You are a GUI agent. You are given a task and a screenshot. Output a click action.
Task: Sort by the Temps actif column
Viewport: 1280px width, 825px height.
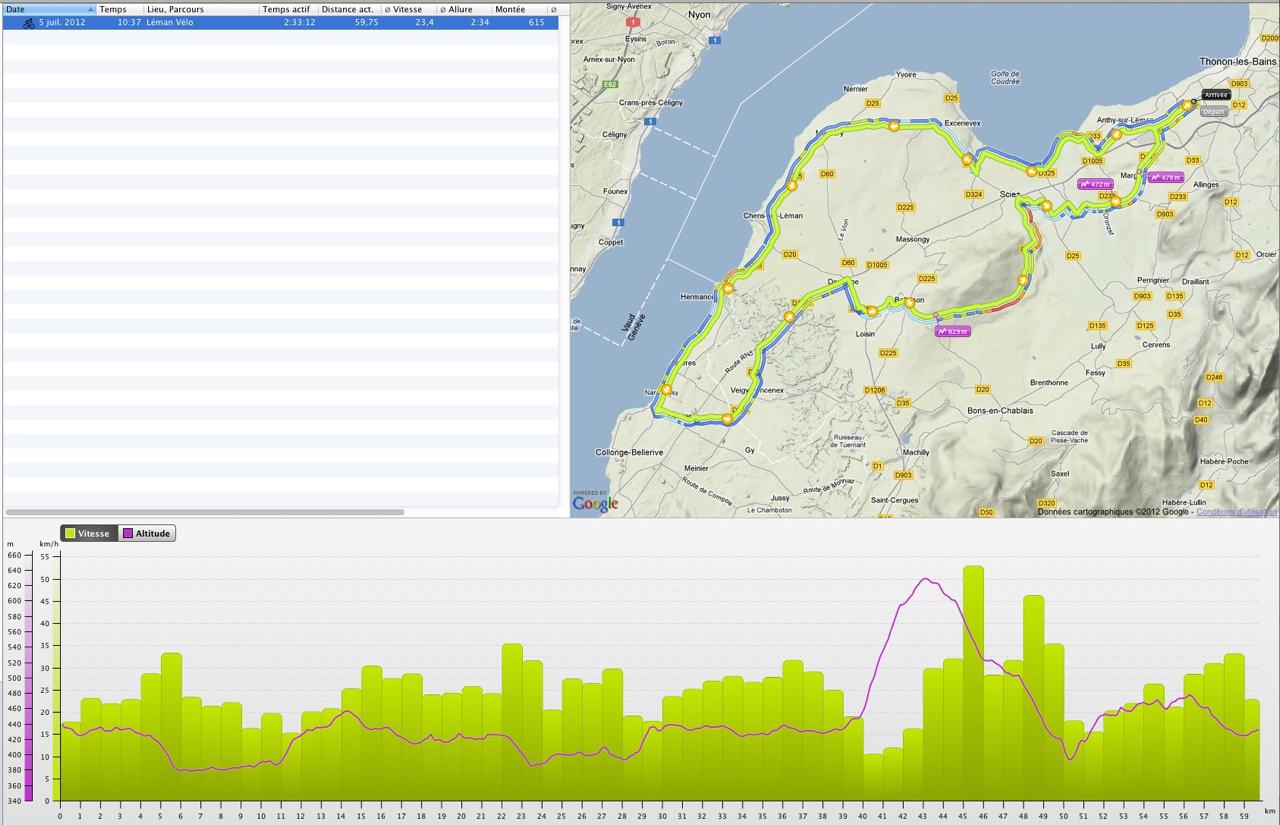pyautogui.click(x=286, y=9)
